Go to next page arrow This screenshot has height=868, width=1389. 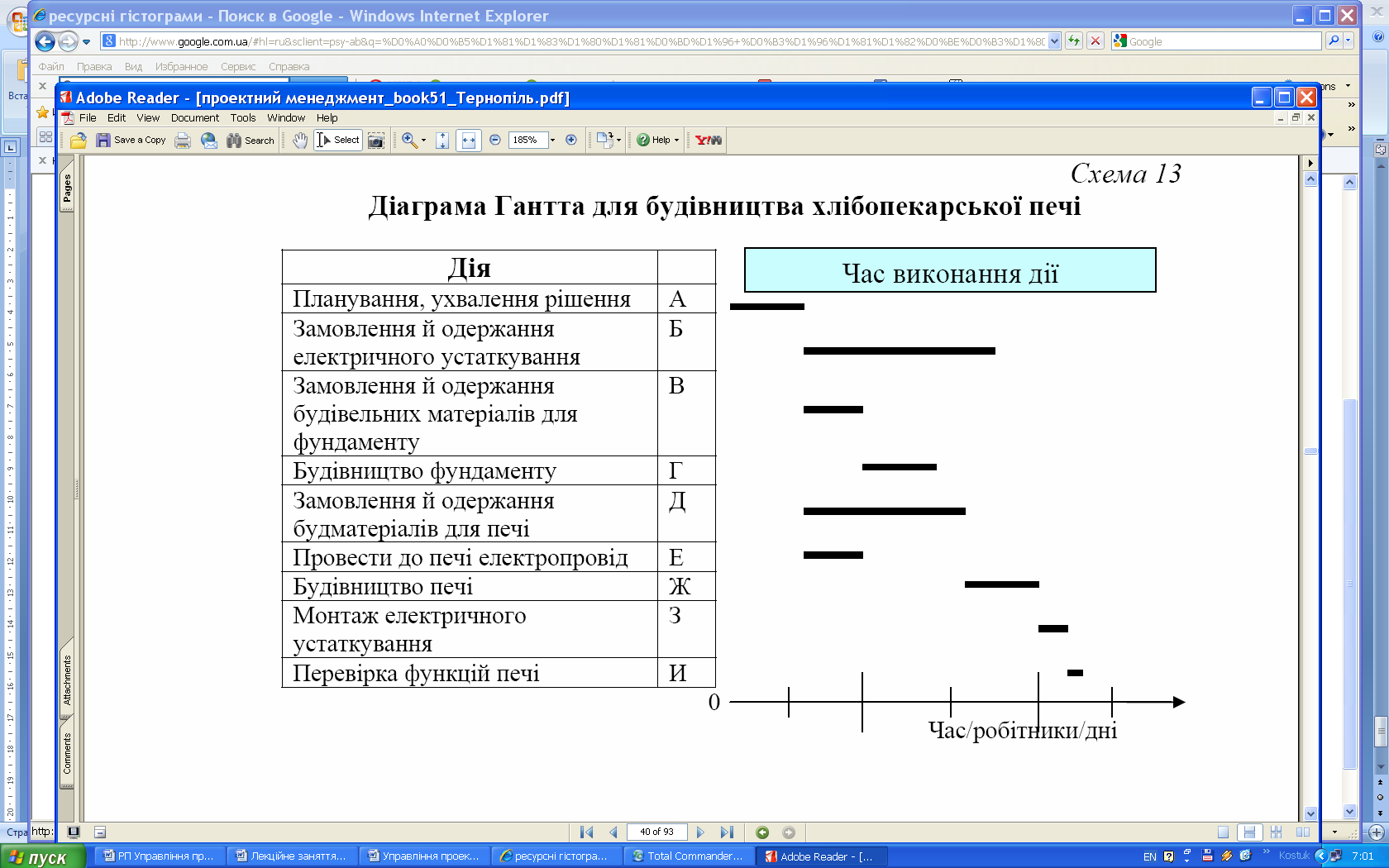pyautogui.click(x=701, y=832)
